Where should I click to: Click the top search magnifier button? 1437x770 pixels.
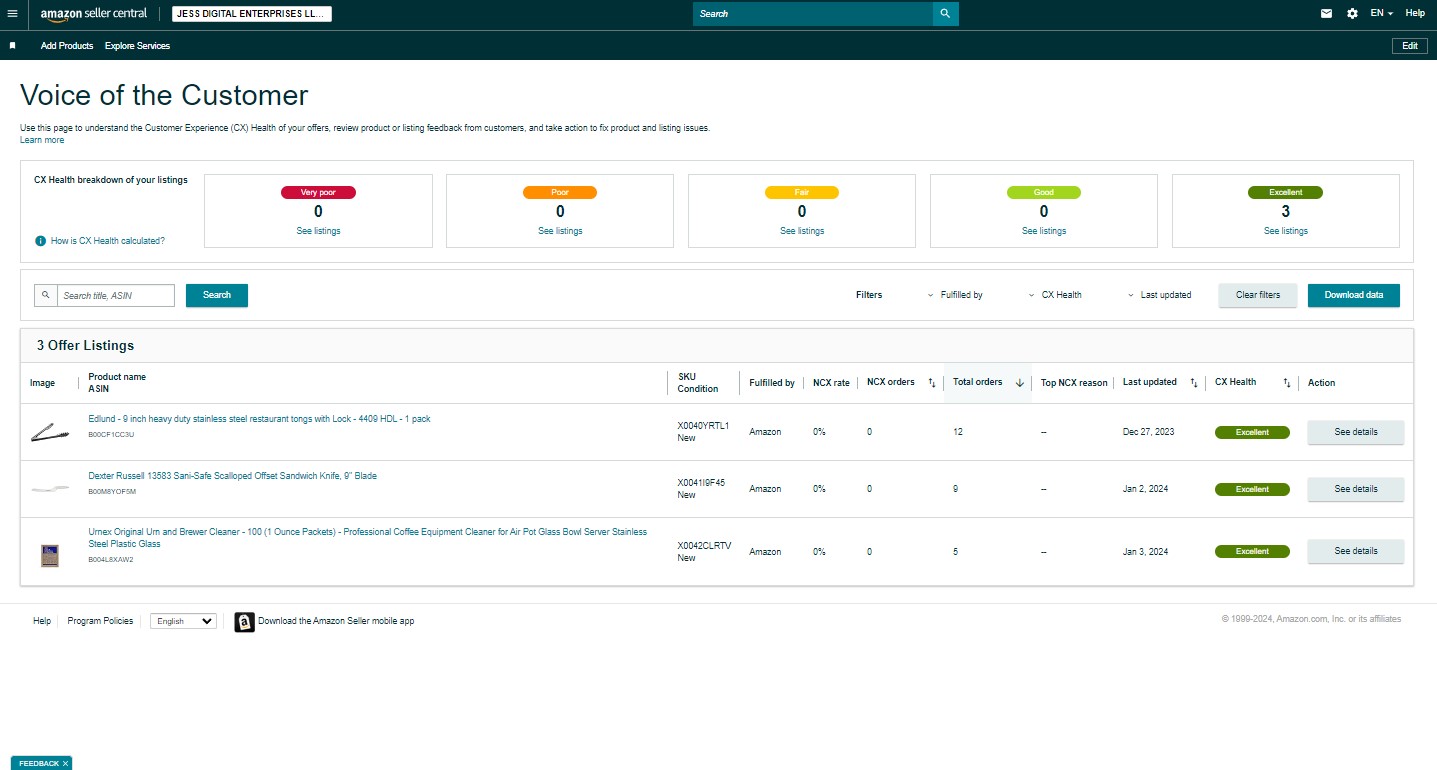pyautogui.click(x=945, y=14)
